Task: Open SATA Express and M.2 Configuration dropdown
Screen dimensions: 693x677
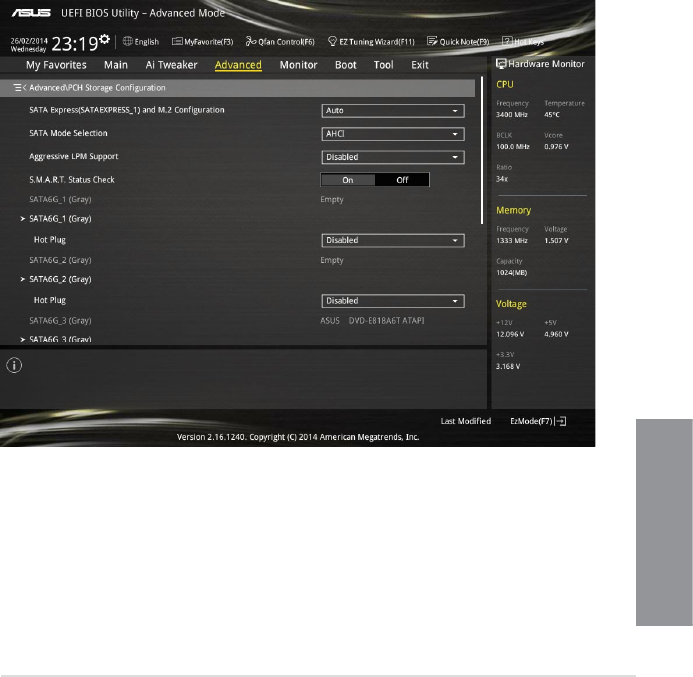Action: click(x=393, y=110)
